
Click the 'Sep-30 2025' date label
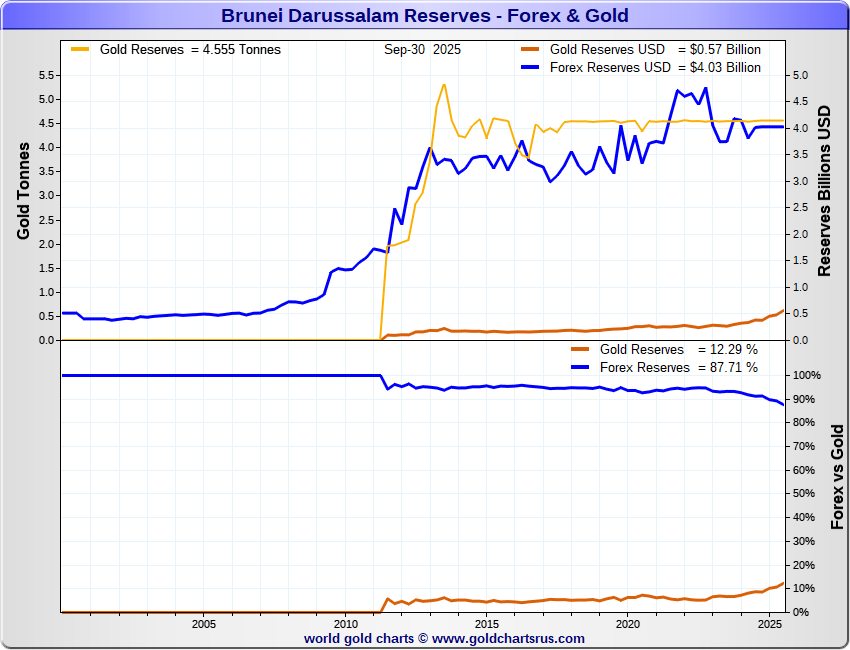click(422, 49)
